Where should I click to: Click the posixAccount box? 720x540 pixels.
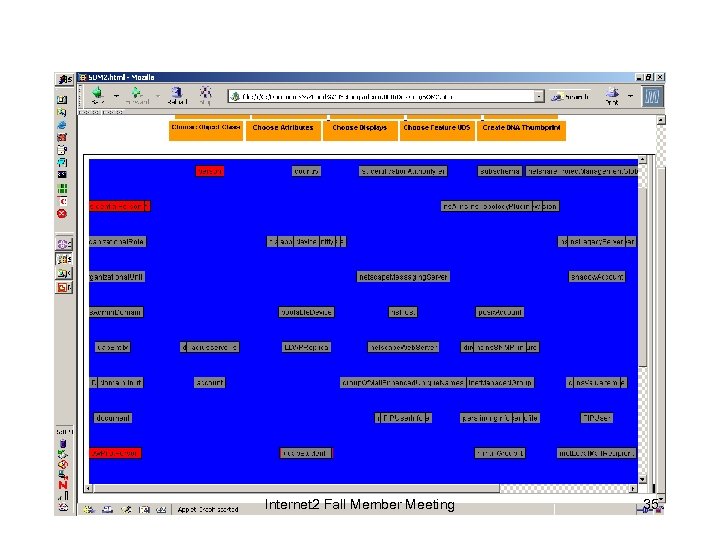click(500, 312)
